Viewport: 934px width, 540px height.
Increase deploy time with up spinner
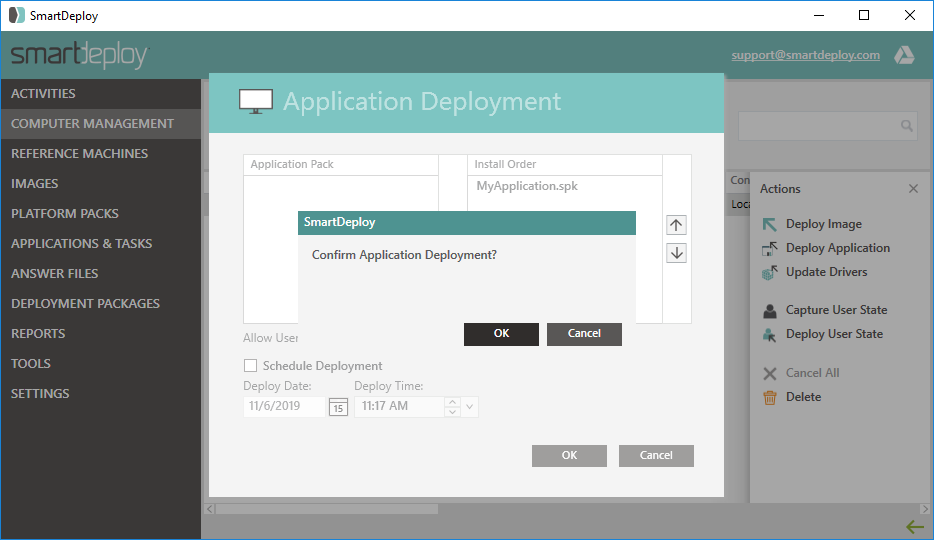coord(452,402)
